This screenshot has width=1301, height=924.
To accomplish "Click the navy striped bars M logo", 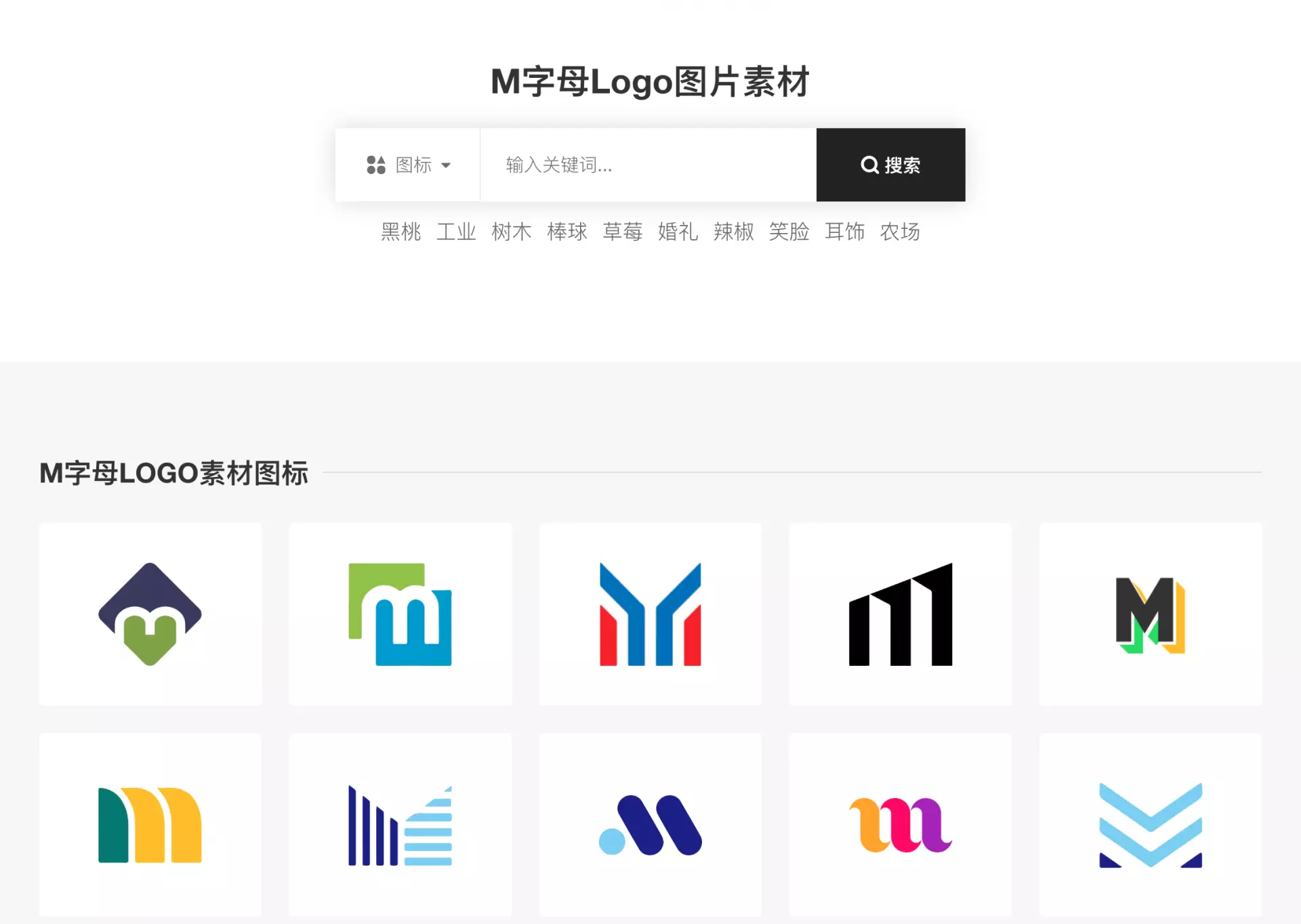I will tap(400, 824).
